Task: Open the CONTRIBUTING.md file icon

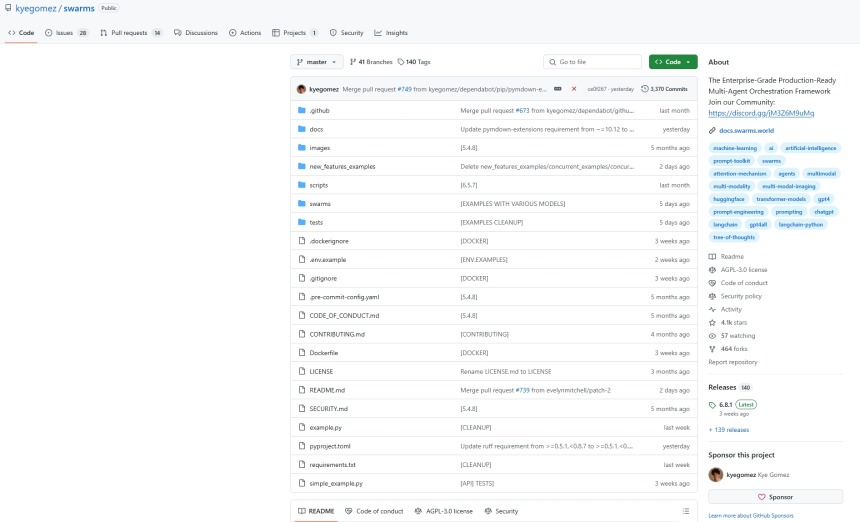Action: coord(302,334)
